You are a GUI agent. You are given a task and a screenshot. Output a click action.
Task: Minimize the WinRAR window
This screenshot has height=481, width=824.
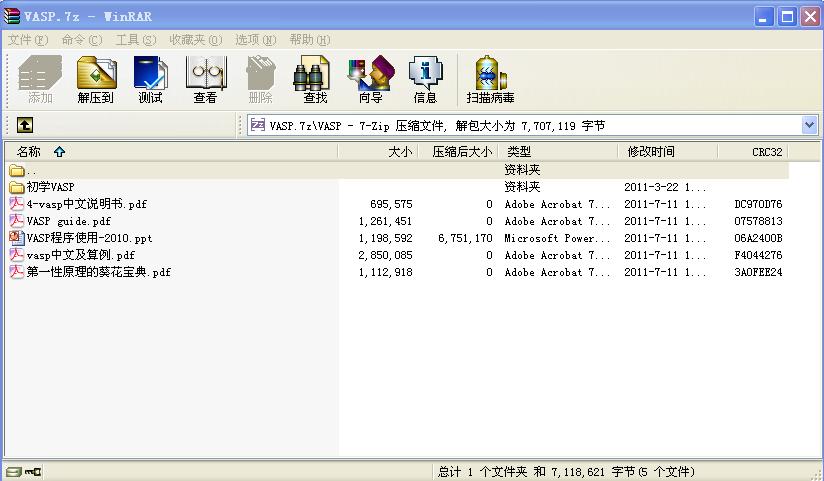(x=764, y=17)
